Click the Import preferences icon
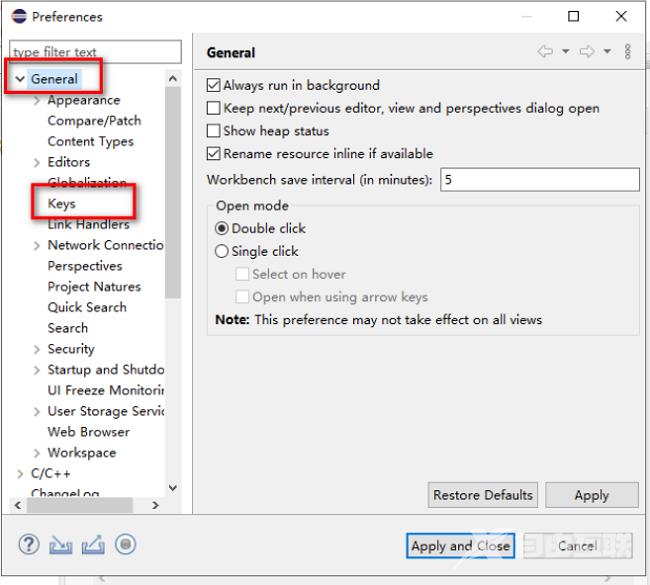 [61, 545]
